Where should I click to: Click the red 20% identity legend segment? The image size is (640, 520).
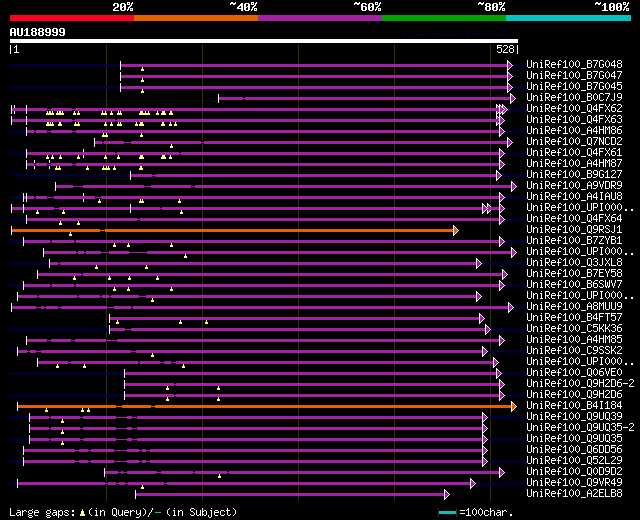click(x=72, y=18)
